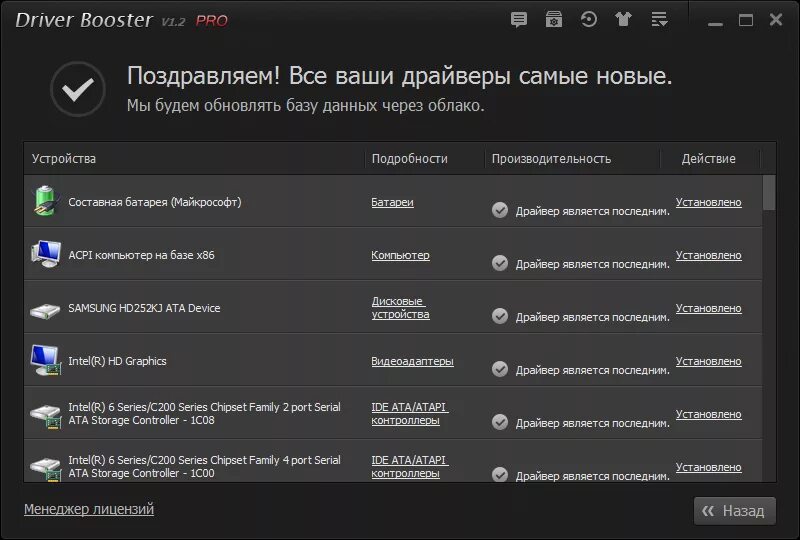Maximize the Driver Booster window
The image size is (800, 540).
pyautogui.click(x=745, y=20)
